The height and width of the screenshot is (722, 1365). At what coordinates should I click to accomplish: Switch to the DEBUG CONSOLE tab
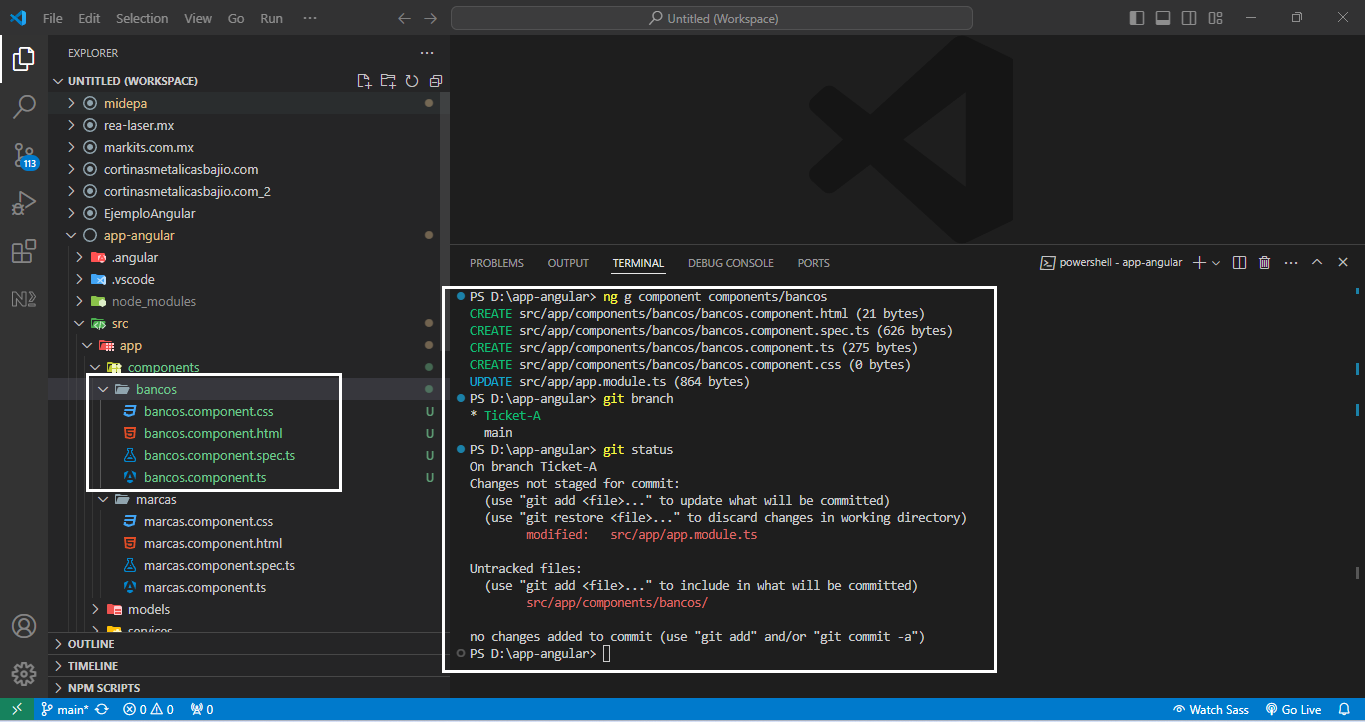point(731,263)
